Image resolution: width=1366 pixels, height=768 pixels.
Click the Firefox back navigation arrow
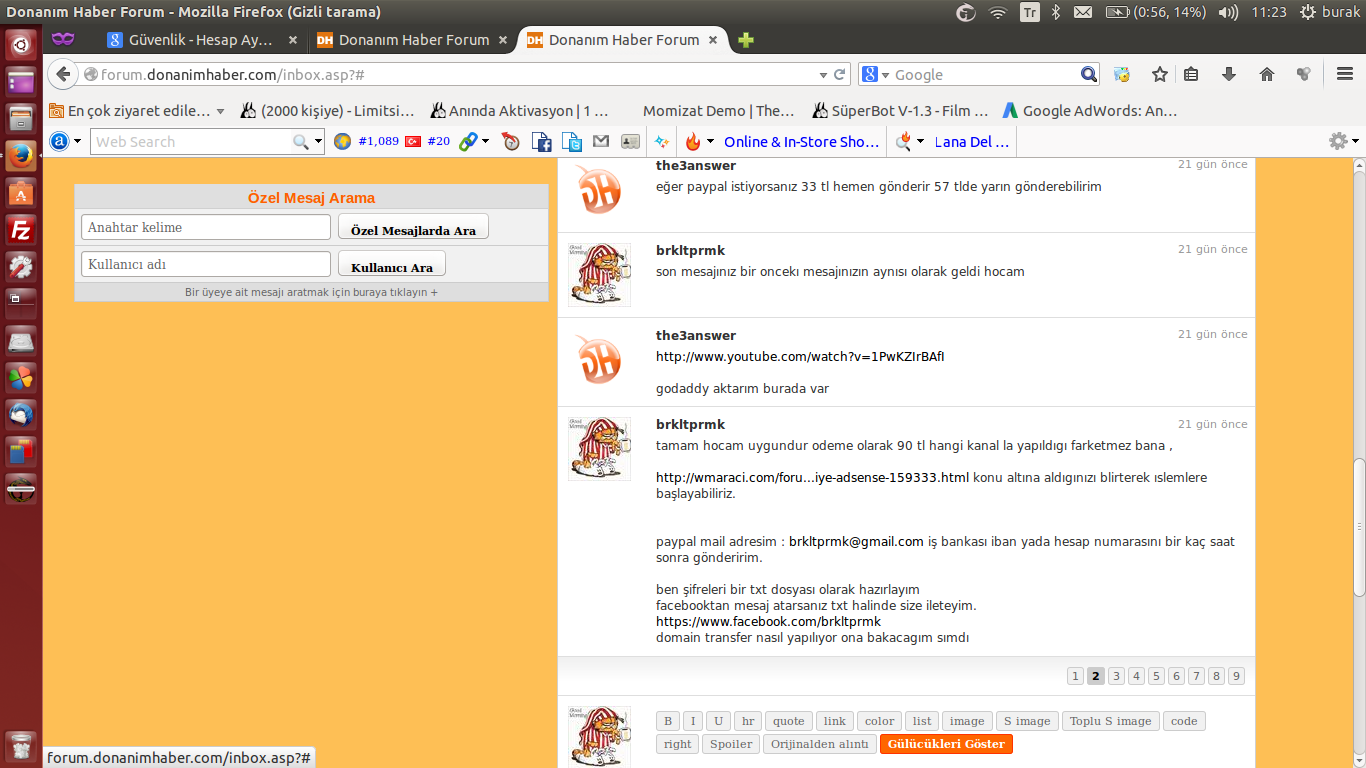coord(63,74)
